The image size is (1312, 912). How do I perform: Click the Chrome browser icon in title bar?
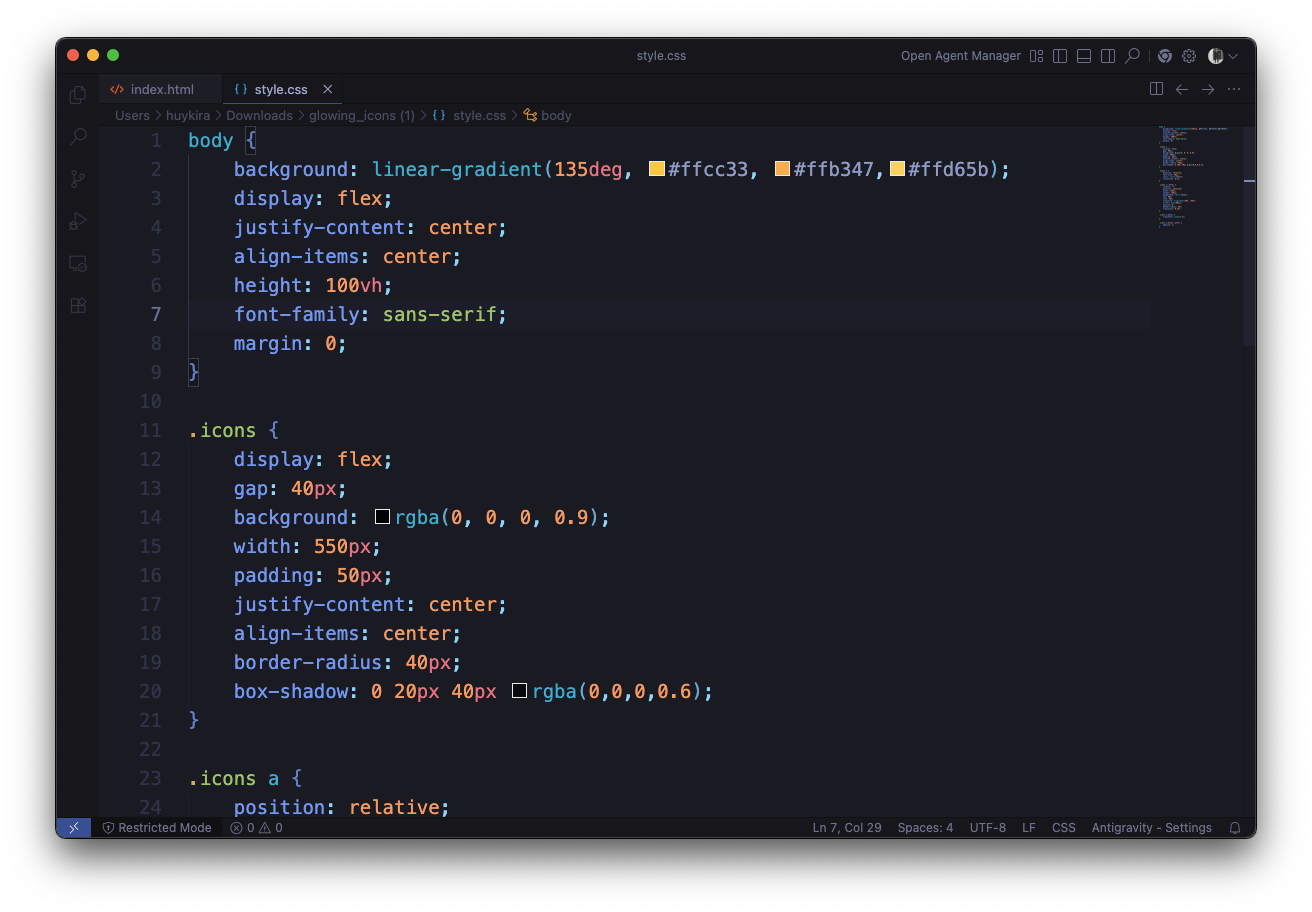(1165, 56)
